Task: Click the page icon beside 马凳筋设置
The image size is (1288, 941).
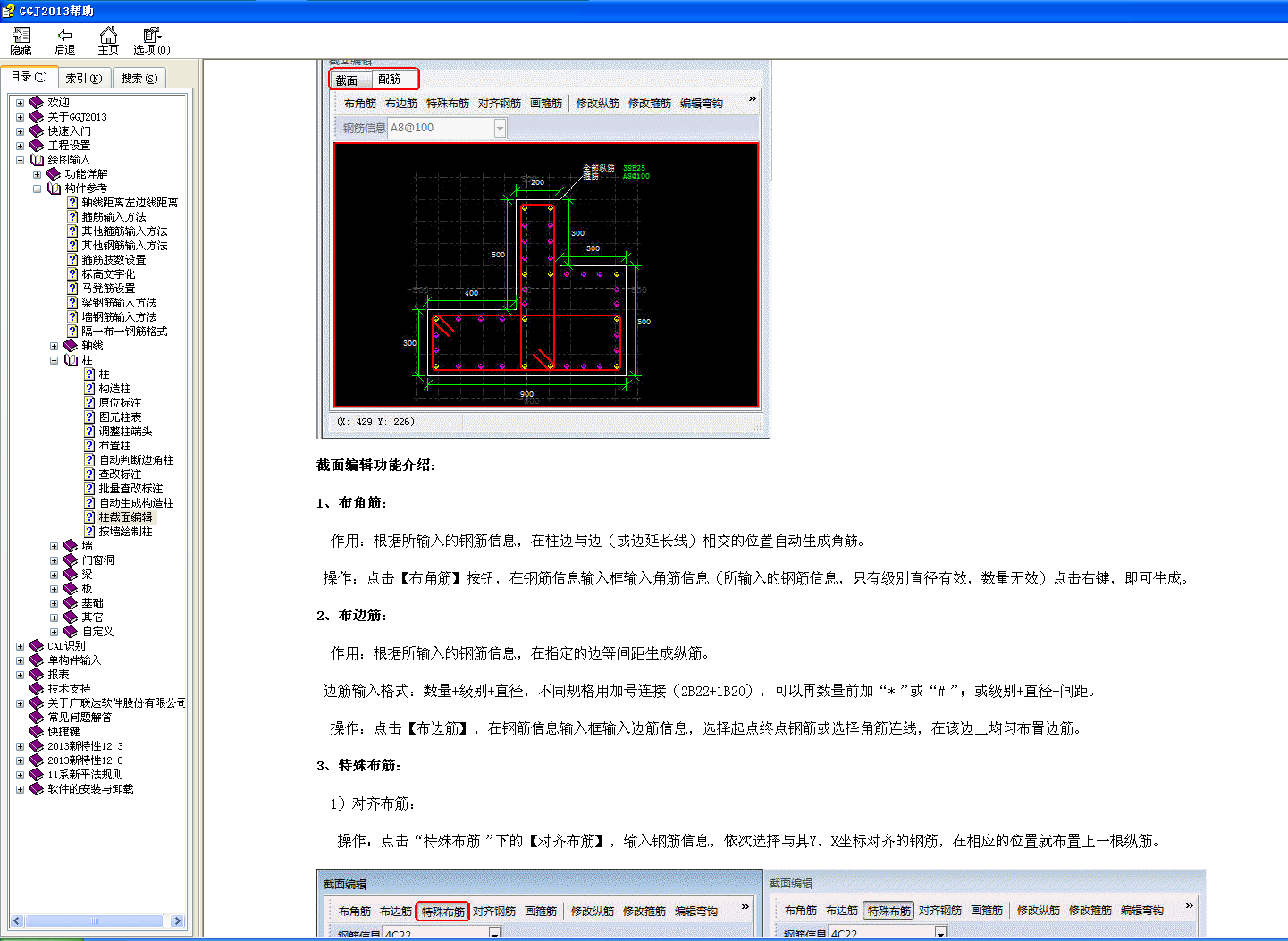Action: pyautogui.click(x=72, y=289)
